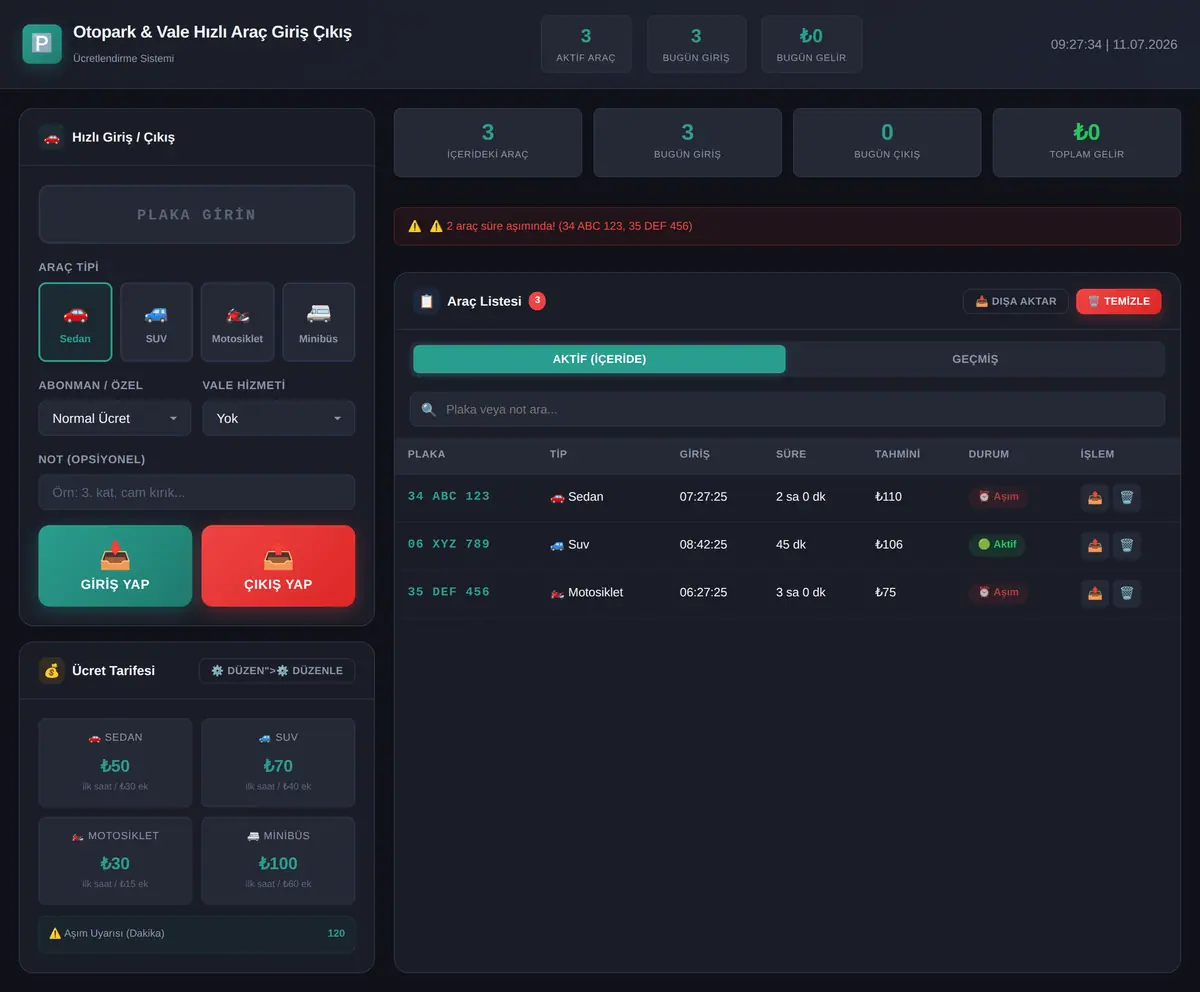Focus the Plaka Girin input field
This screenshot has width=1200, height=992.
(x=197, y=214)
